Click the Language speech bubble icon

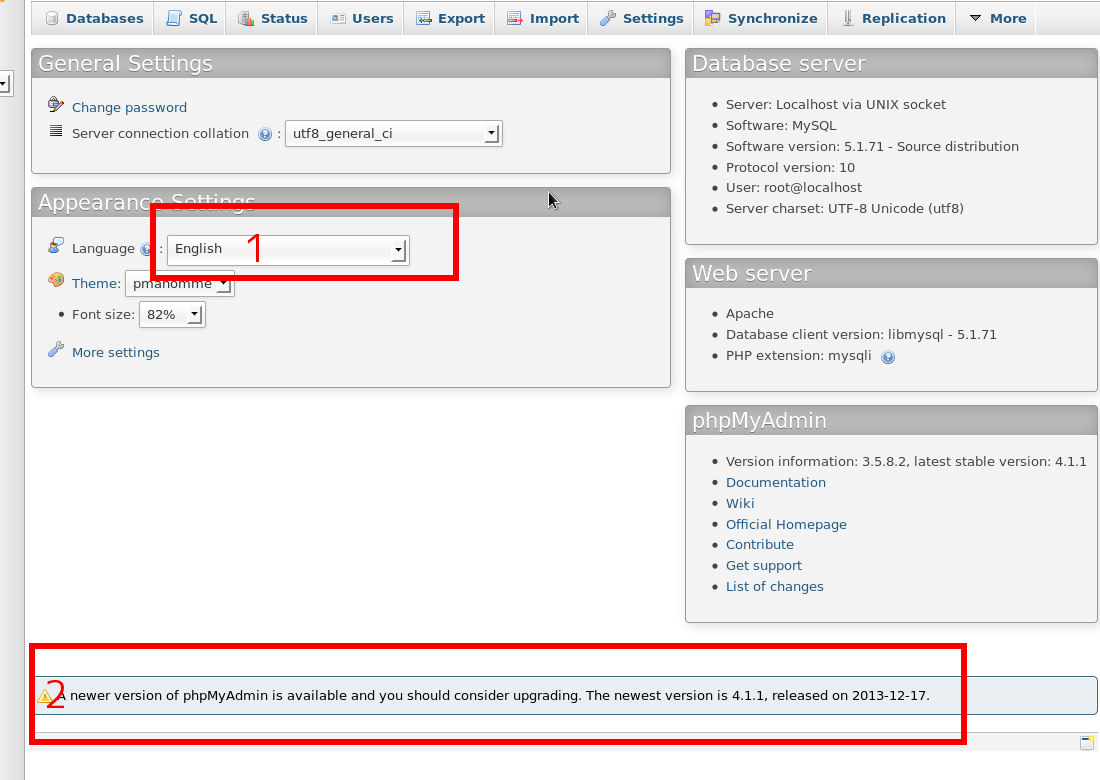56,247
